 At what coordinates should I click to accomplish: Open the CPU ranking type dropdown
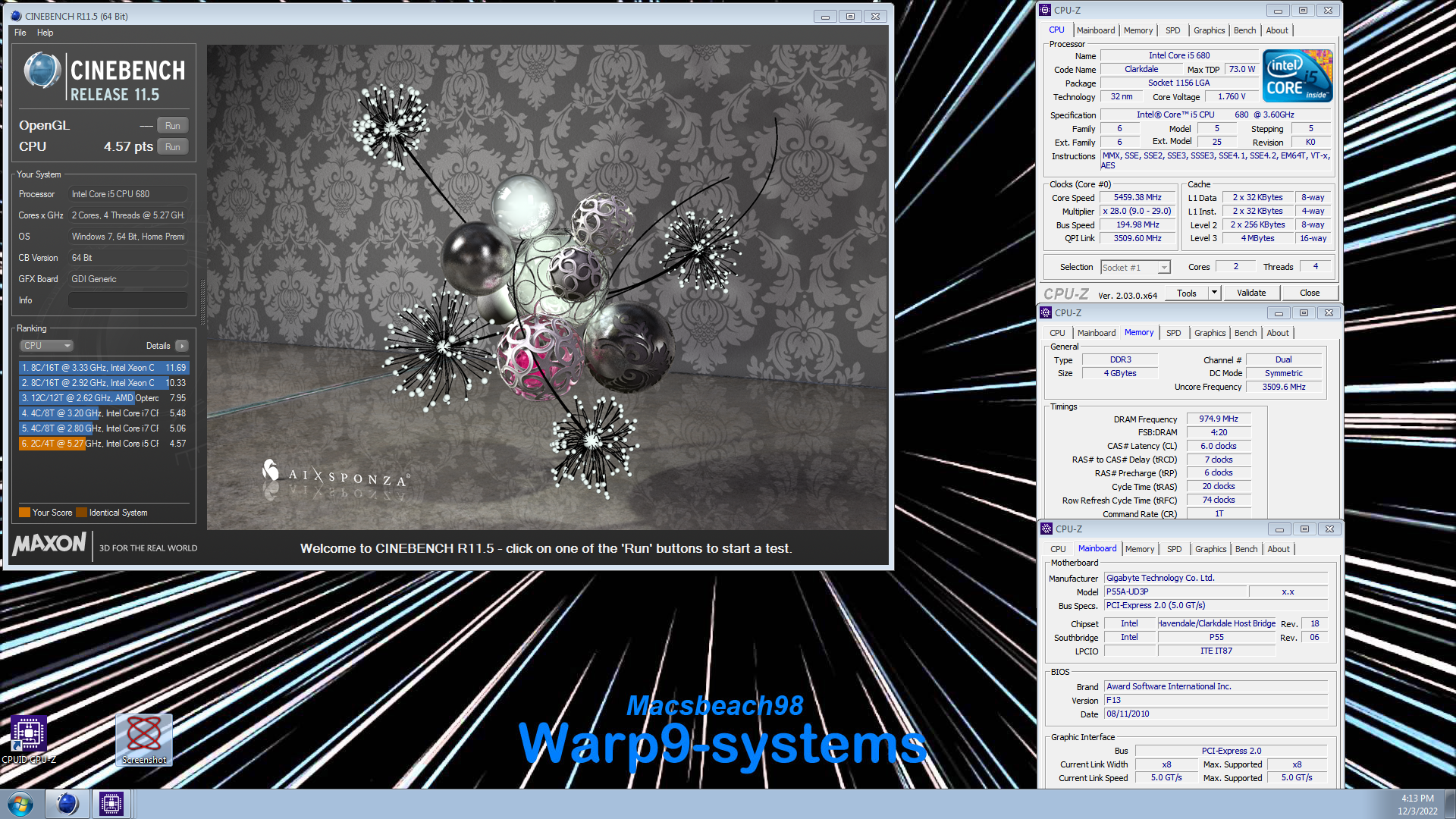tap(46, 346)
